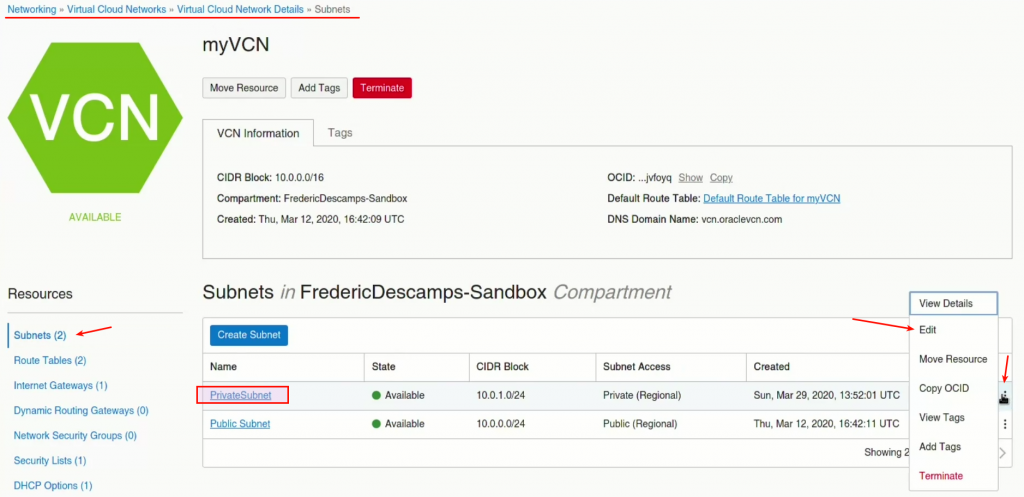Select DHCP Options (1) in Resources
This screenshot has height=497, width=1024.
click(x=54, y=486)
